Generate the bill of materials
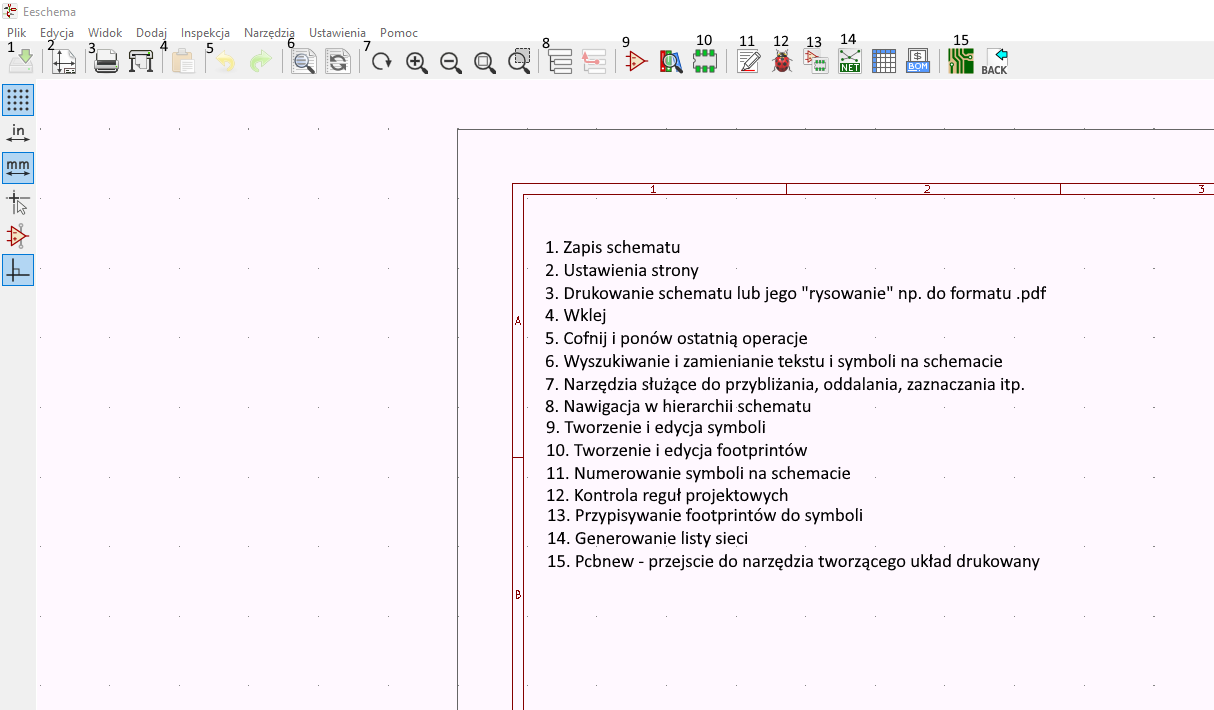 click(918, 62)
